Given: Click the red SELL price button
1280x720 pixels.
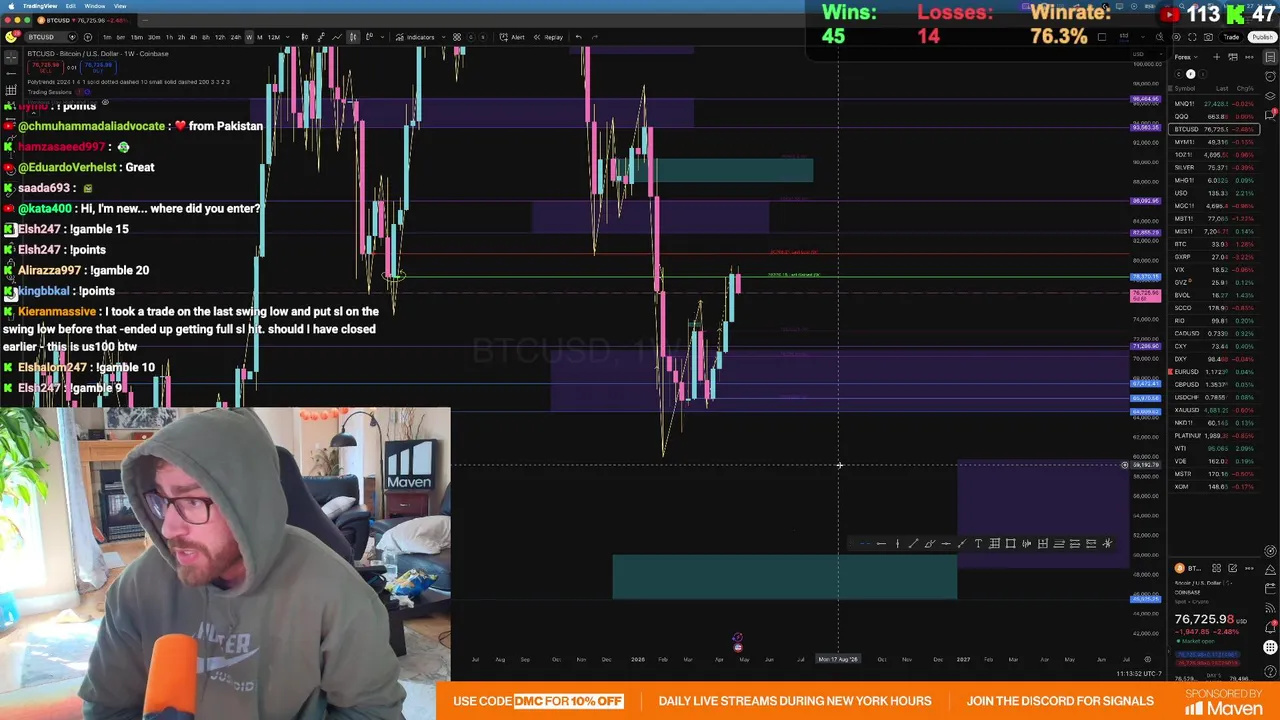Looking at the screenshot, I should (46, 66).
